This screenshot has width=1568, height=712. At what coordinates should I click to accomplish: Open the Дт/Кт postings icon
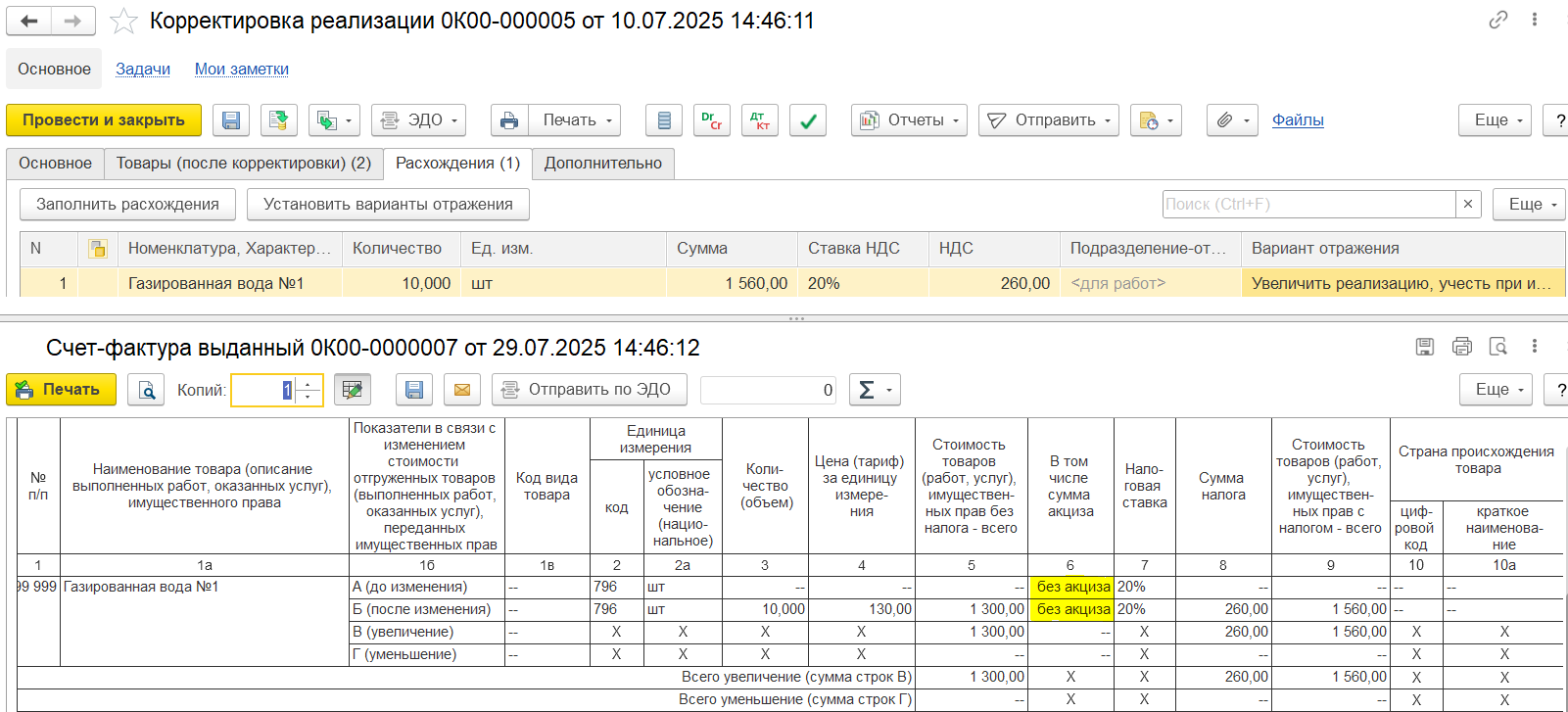tap(760, 120)
